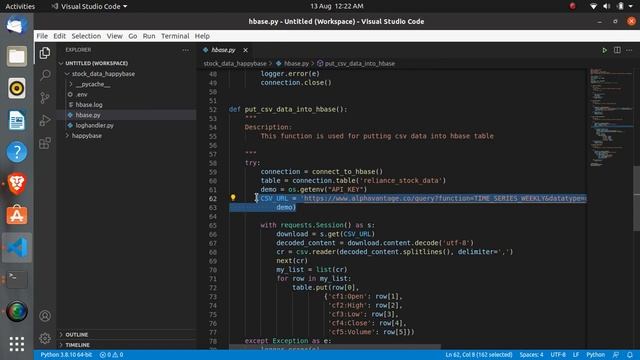The width and height of the screenshot is (640, 360).
Task: Select Python 3.8.10 64-bit interpreter
Action: pos(66,355)
